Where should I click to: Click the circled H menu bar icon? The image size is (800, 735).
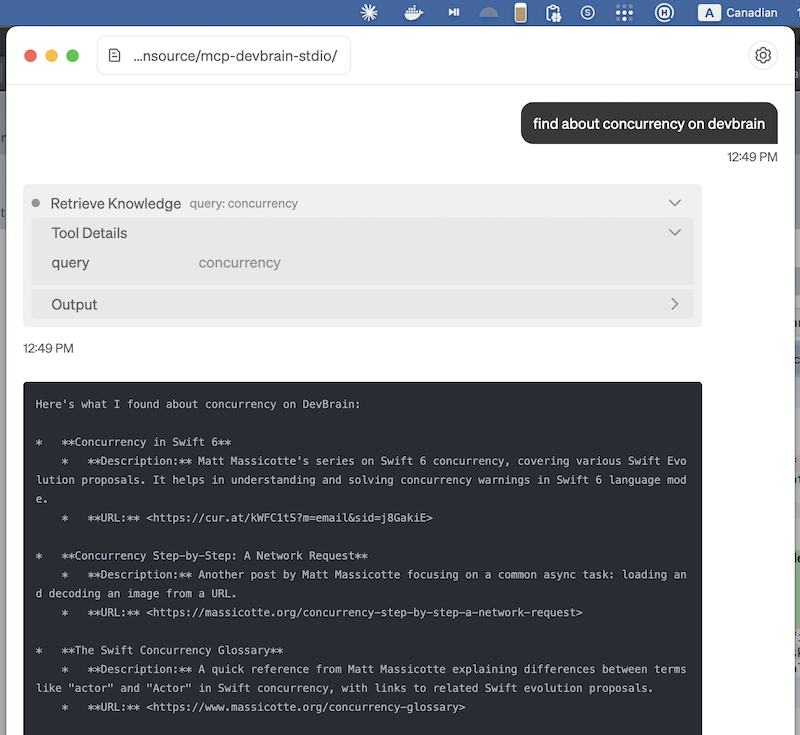[x=663, y=13]
